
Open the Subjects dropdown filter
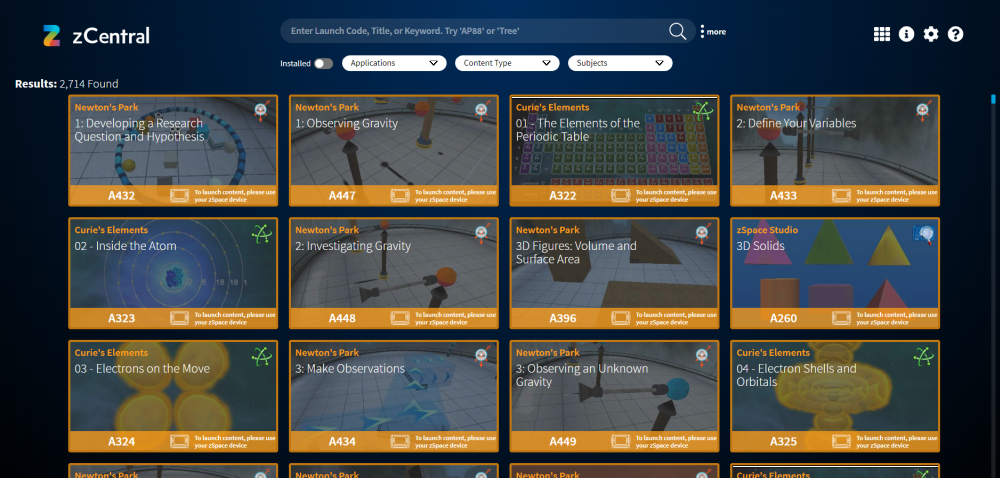(x=620, y=63)
